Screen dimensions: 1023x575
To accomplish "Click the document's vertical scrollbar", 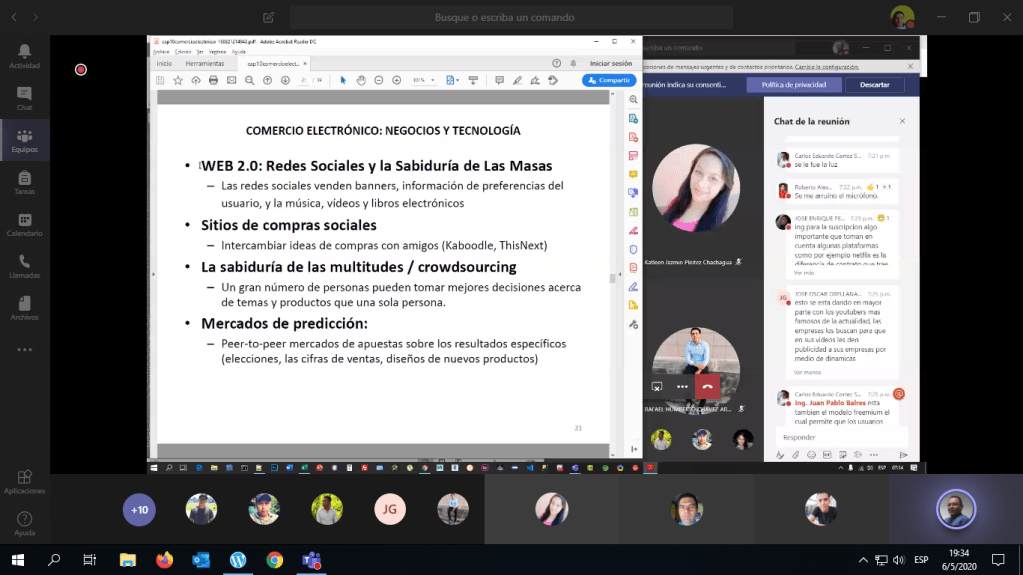I will (612, 278).
